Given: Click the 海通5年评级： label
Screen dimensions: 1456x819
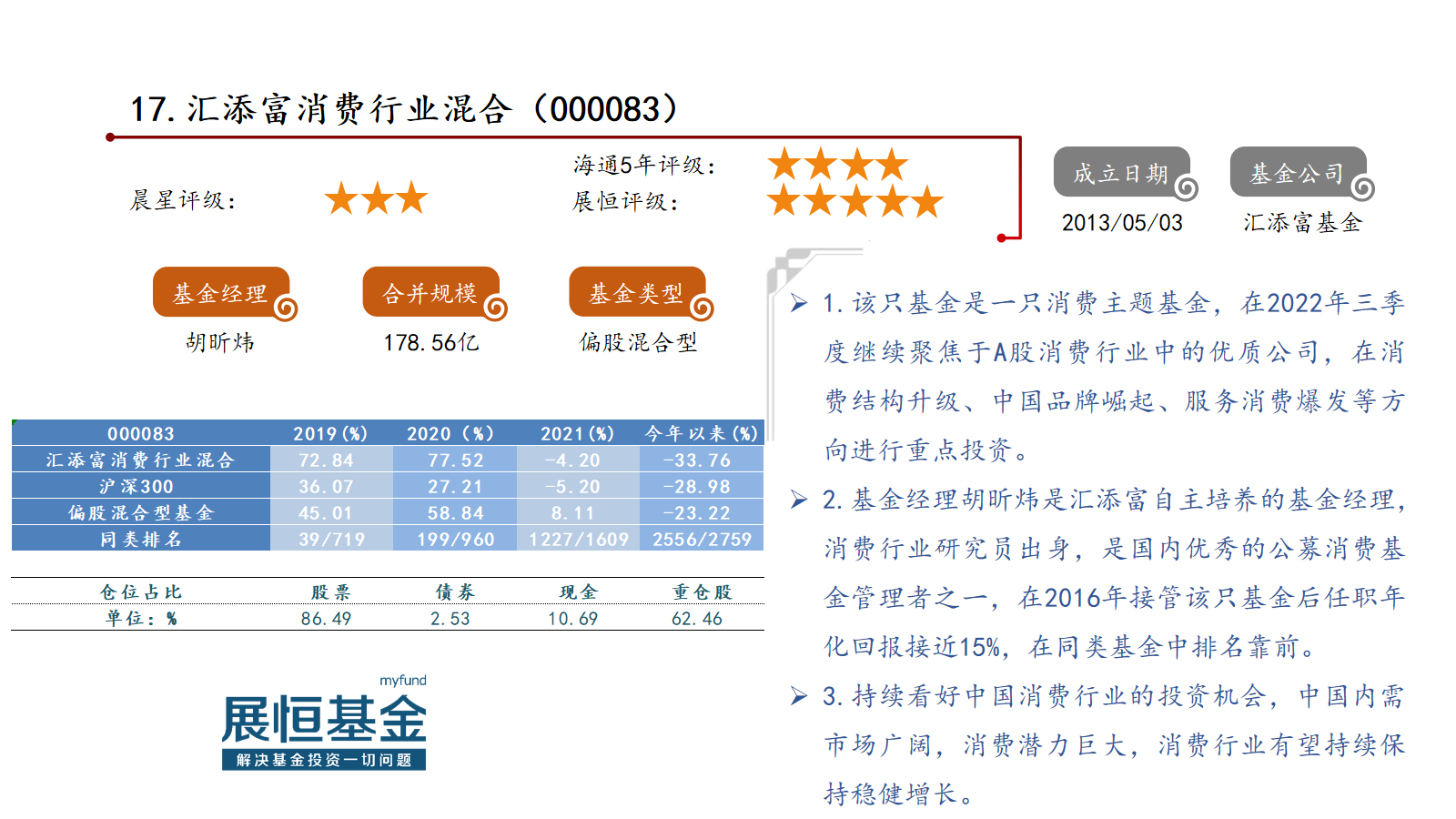Looking at the screenshot, I should tap(644, 165).
